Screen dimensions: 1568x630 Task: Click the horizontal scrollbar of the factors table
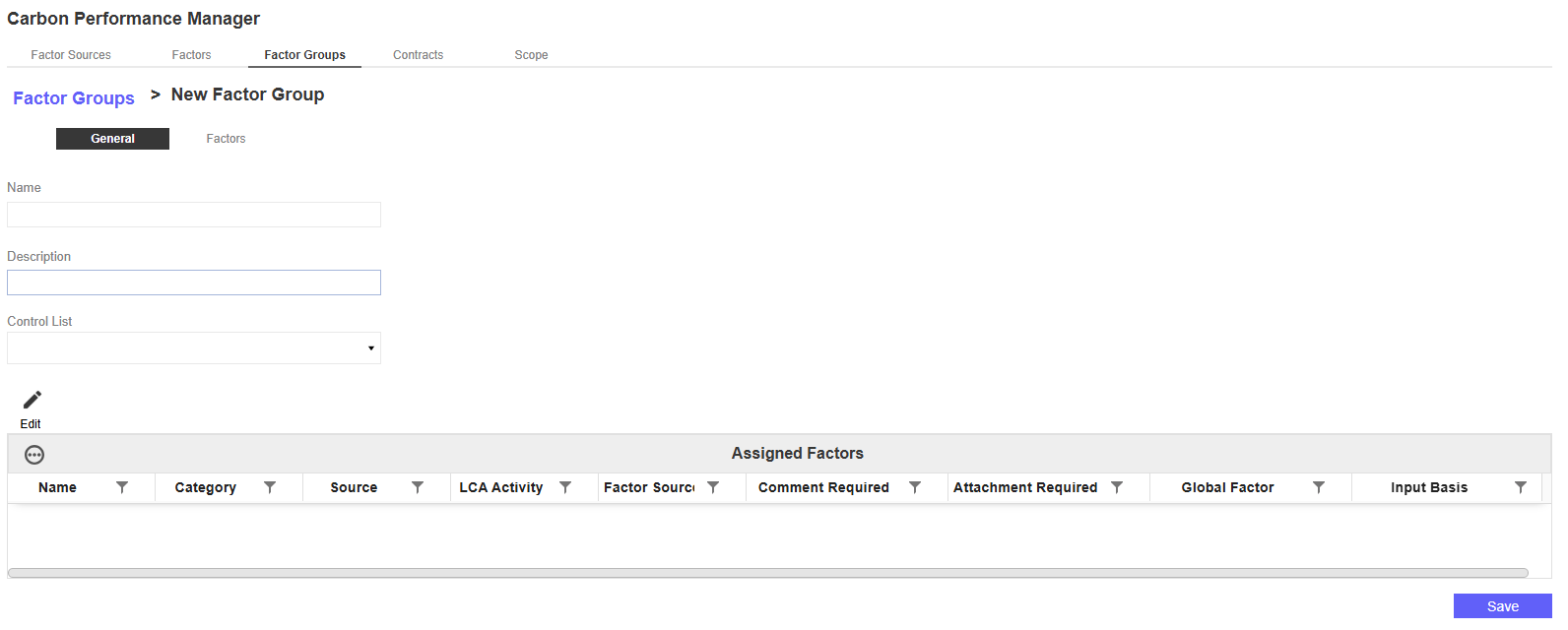click(768, 573)
